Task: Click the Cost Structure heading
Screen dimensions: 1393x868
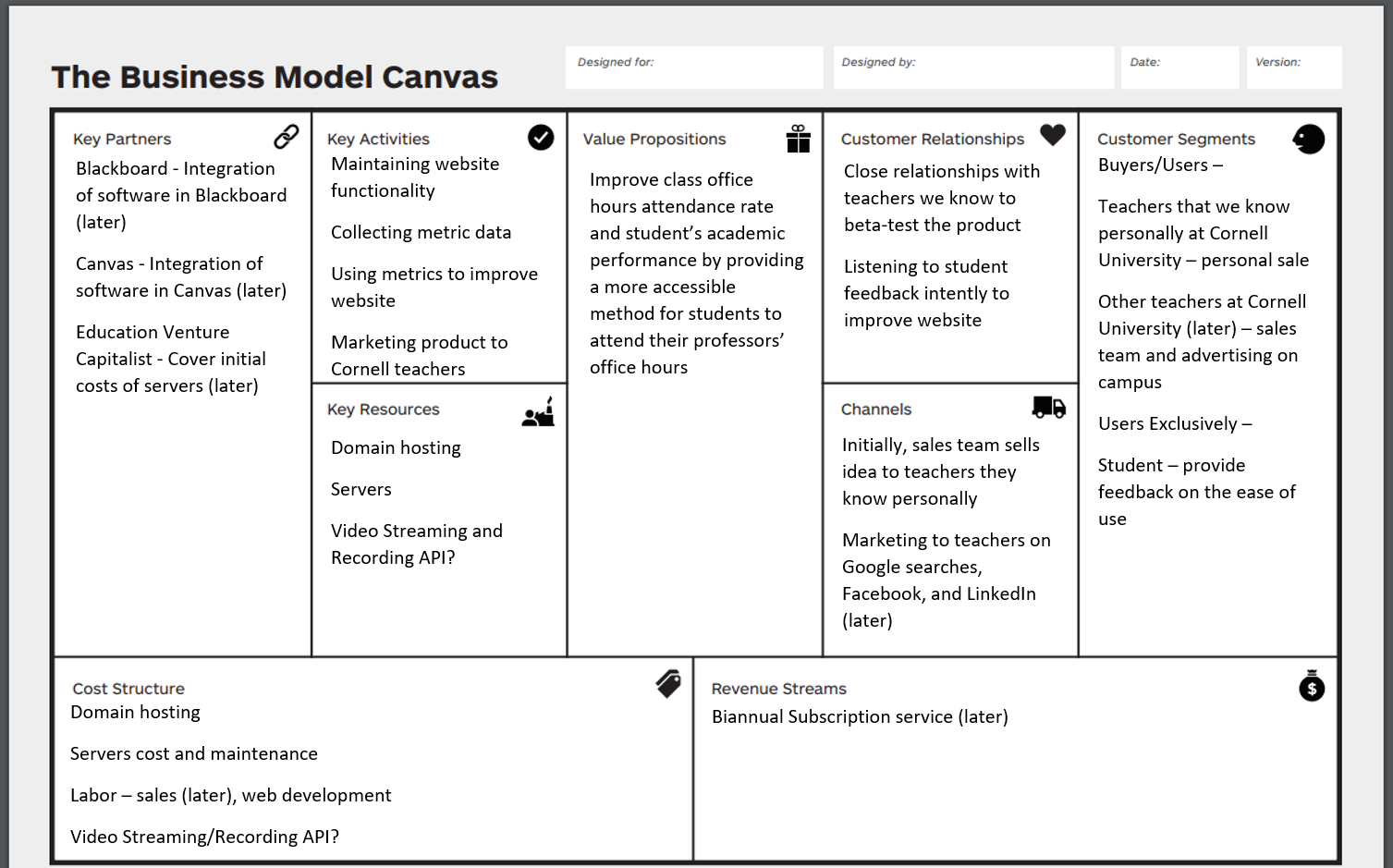Action: [x=128, y=689]
